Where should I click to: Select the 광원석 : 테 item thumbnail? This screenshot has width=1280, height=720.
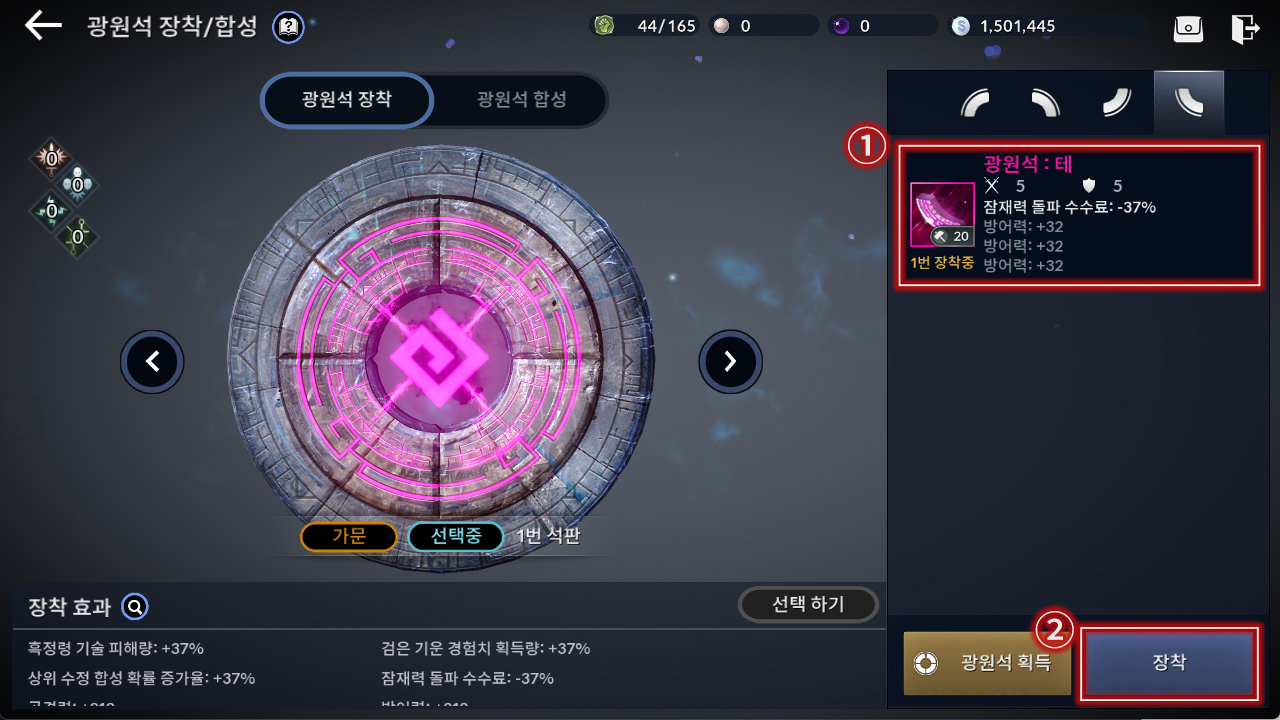click(x=942, y=215)
